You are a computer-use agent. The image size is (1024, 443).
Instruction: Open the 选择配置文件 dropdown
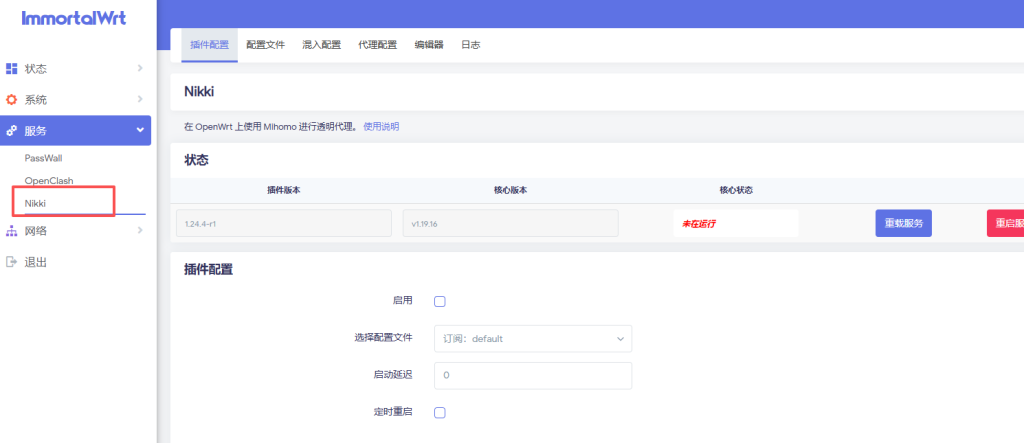pyautogui.click(x=533, y=338)
